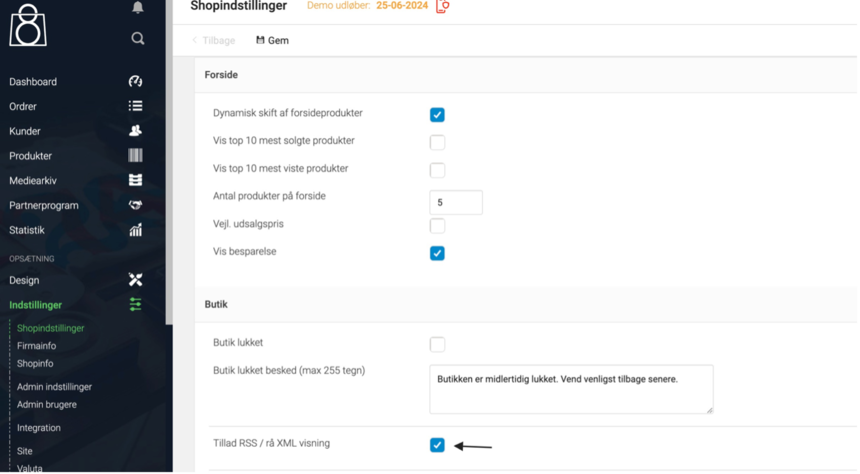Click the Produkter barcode icon
The width and height of the screenshot is (860, 474).
coord(135,156)
